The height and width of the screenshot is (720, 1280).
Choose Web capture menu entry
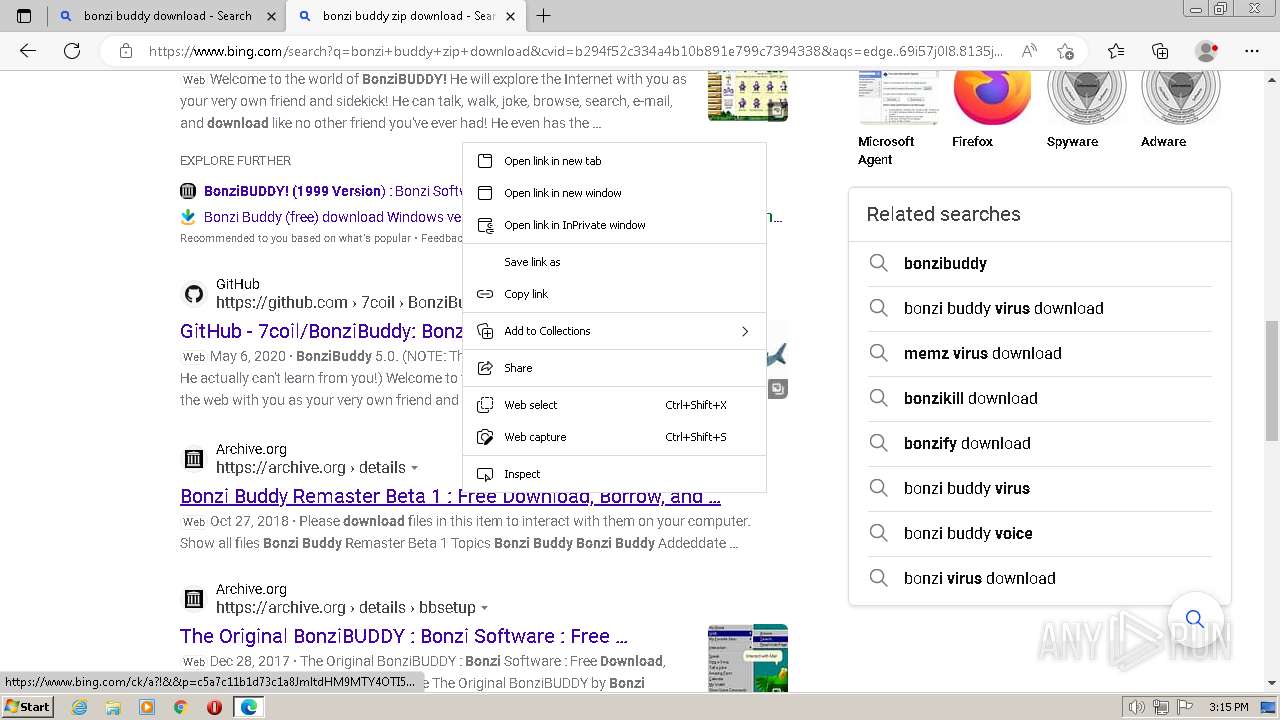(x=614, y=437)
